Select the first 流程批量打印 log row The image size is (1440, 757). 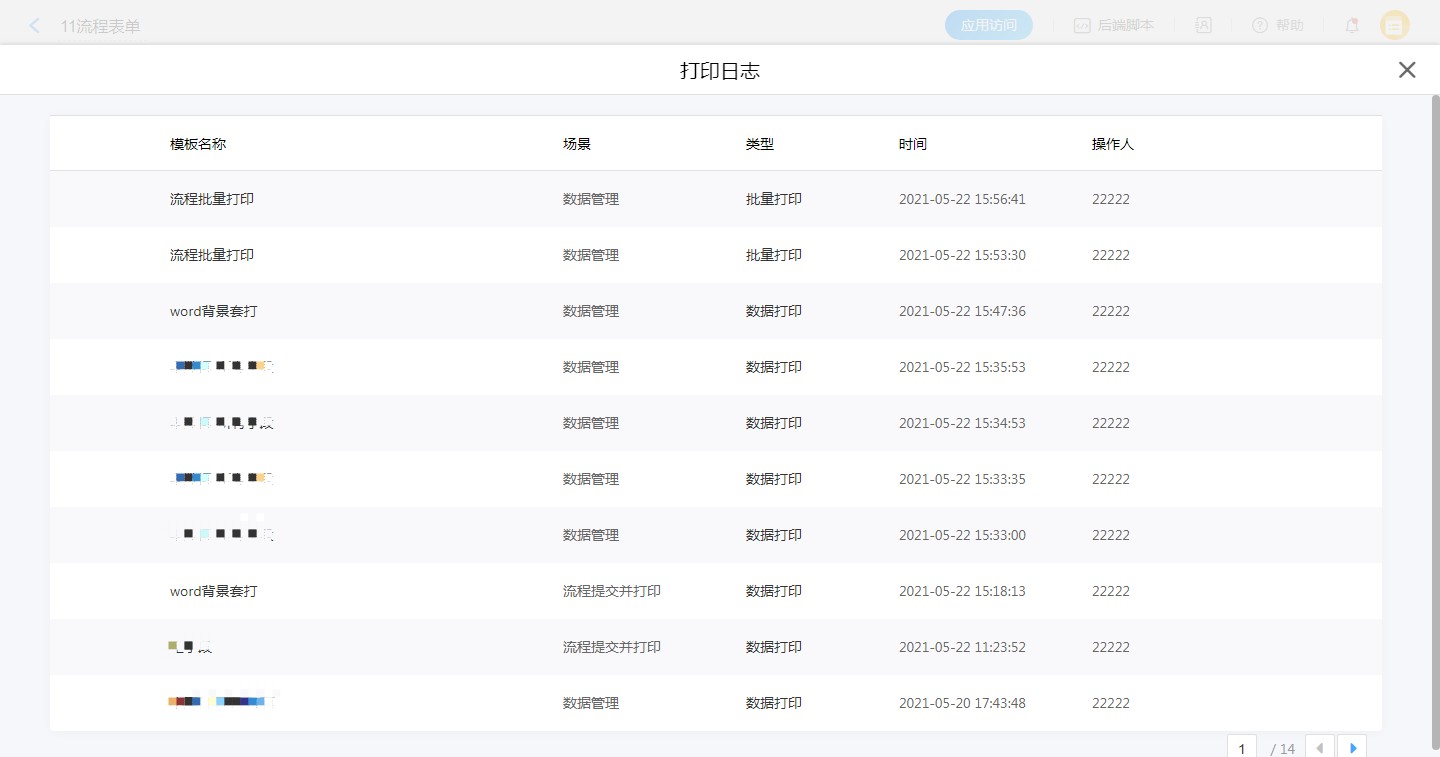(212, 199)
